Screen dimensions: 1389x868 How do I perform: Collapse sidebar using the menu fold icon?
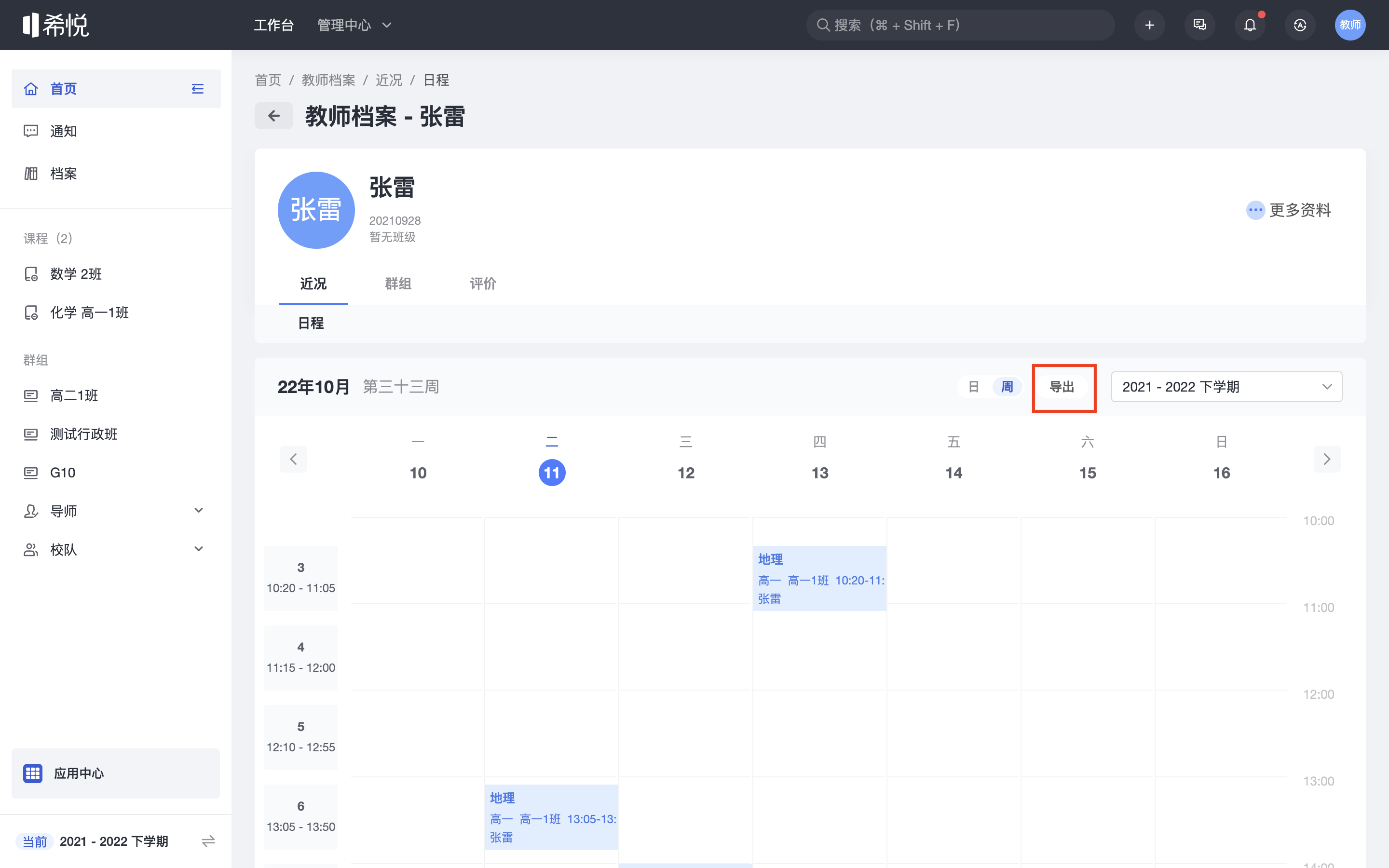(197, 89)
